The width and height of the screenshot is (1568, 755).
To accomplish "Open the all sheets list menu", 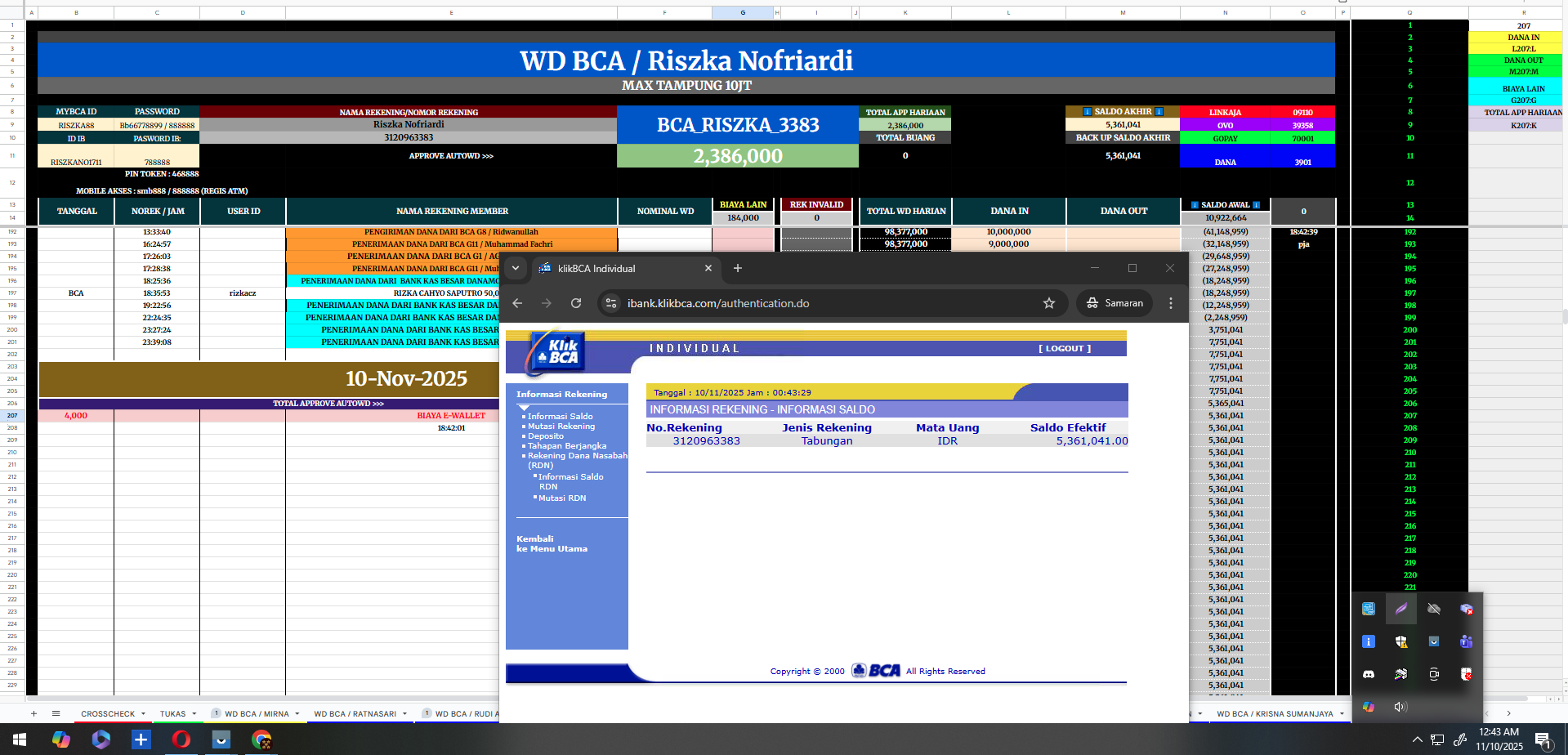I will (x=56, y=713).
